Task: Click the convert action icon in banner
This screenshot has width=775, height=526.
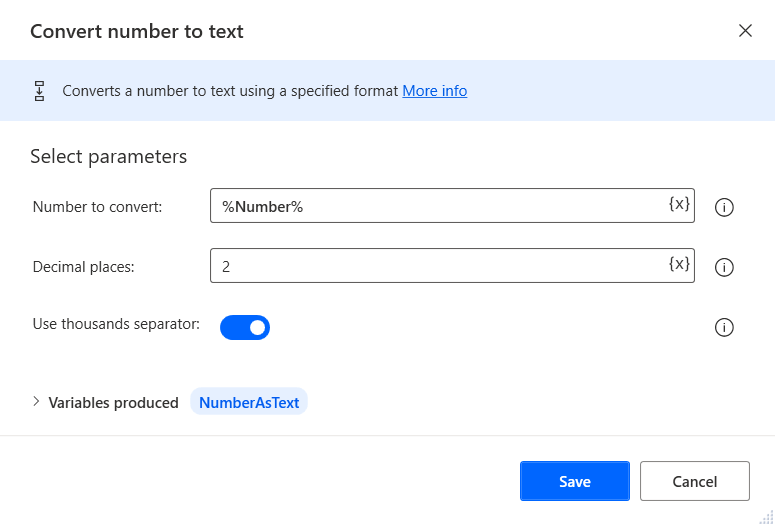Action: 40,91
